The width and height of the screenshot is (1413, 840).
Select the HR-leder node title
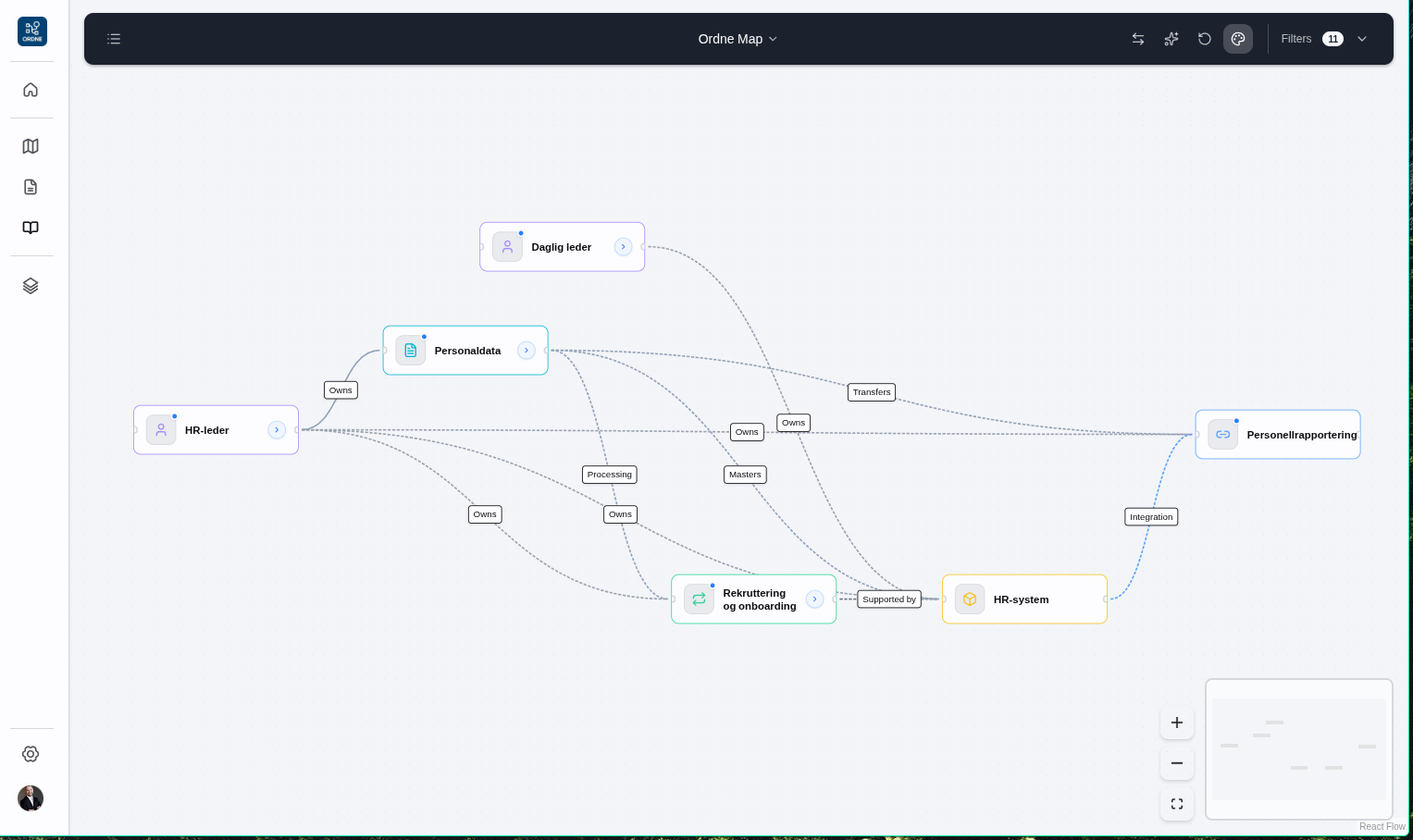point(206,430)
